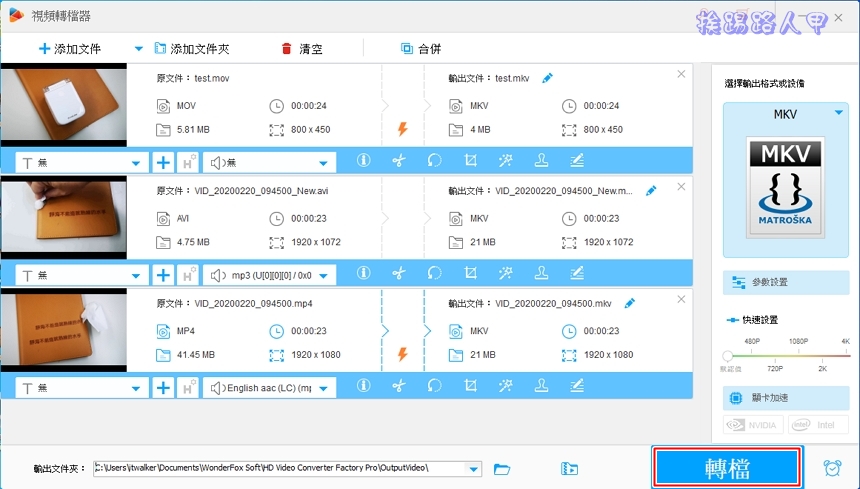The image size is (860, 489).
Task: Add subtitle file to test.mov row
Action: (163, 163)
